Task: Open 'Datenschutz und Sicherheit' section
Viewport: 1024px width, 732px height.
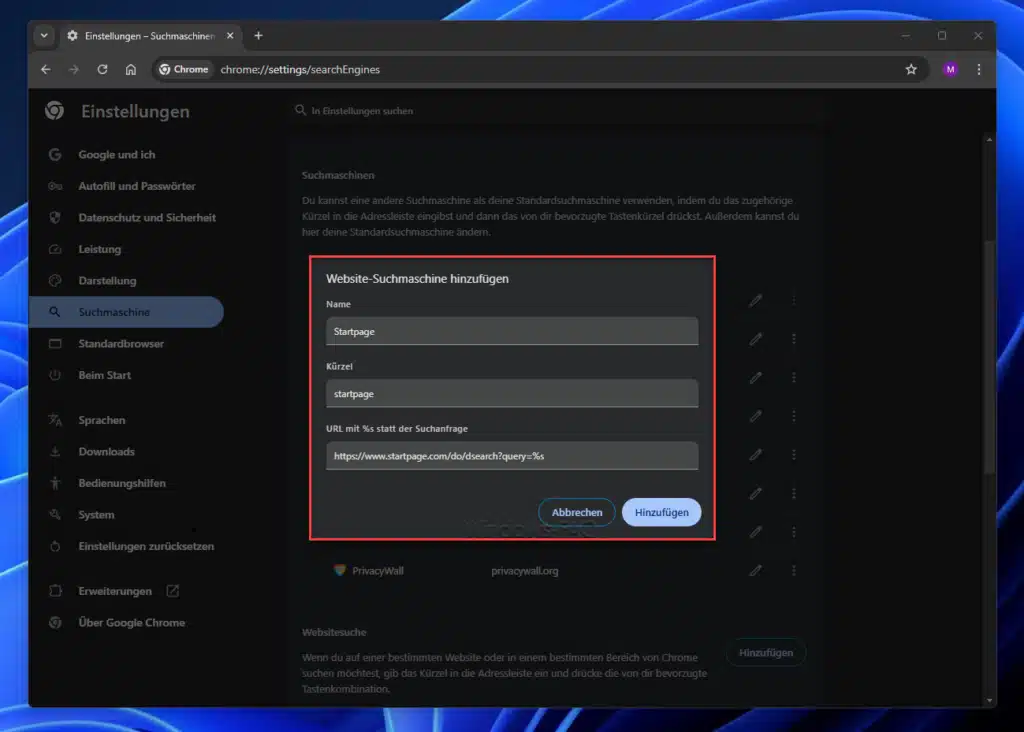Action: (147, 217)
